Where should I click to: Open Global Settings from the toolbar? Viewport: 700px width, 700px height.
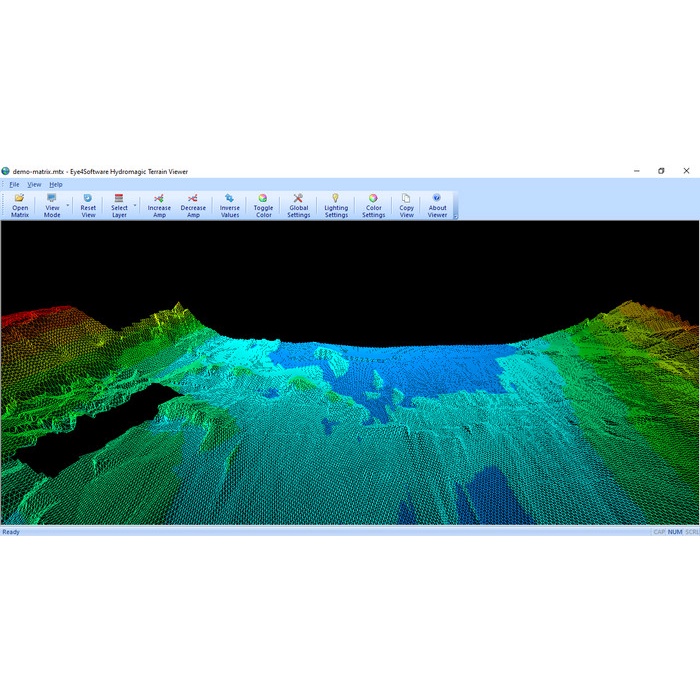(299, 206)
